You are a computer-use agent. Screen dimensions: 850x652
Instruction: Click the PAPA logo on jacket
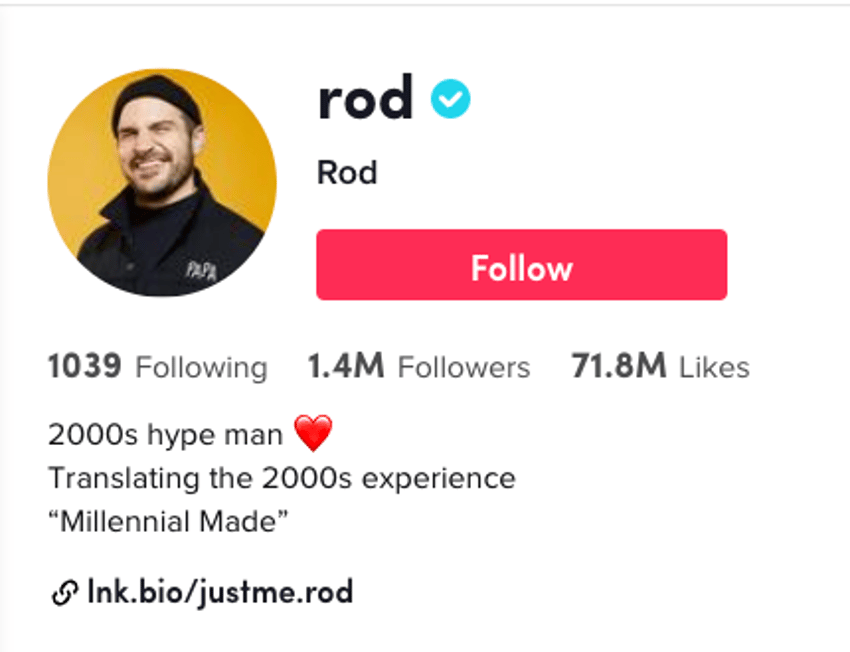[202, 270]
